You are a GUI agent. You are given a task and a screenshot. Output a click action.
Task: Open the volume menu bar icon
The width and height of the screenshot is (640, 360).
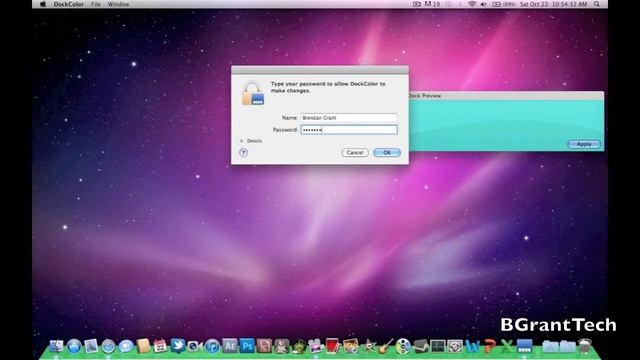484,4
